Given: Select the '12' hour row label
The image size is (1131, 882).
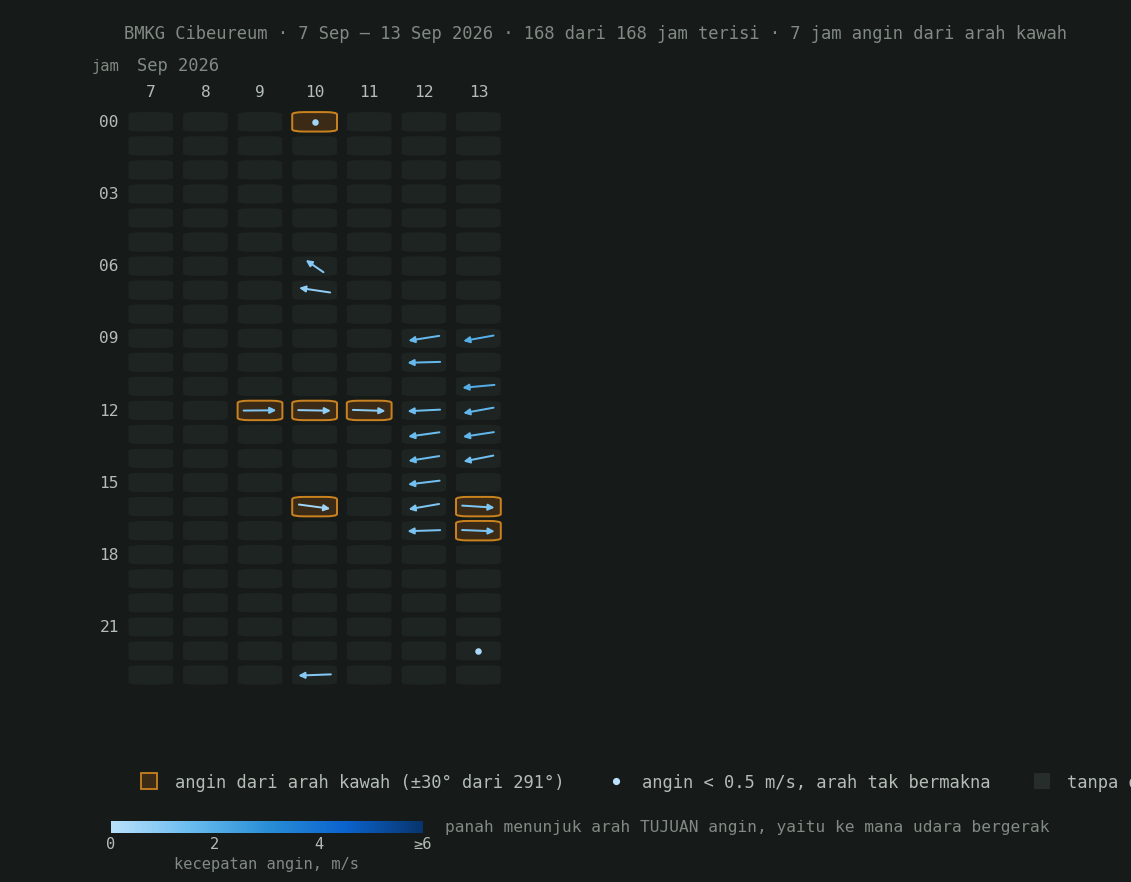Looking at the screenshot, I should [109, 410].
